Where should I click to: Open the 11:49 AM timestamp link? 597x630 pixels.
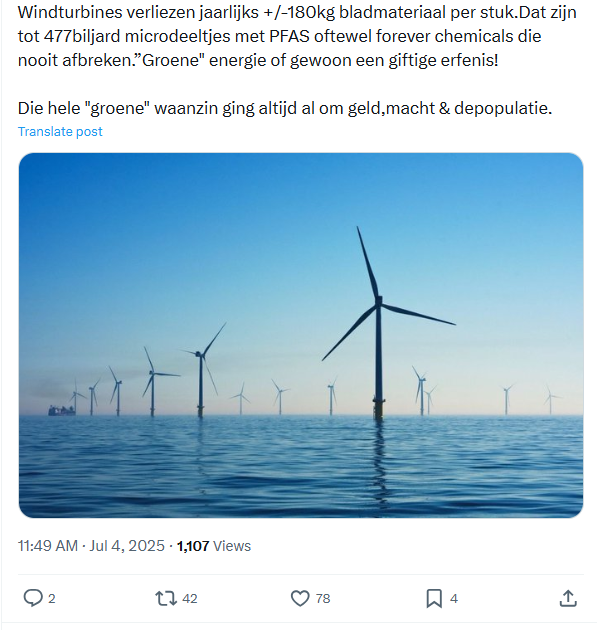pyautogui.click(x=47, y=546)
